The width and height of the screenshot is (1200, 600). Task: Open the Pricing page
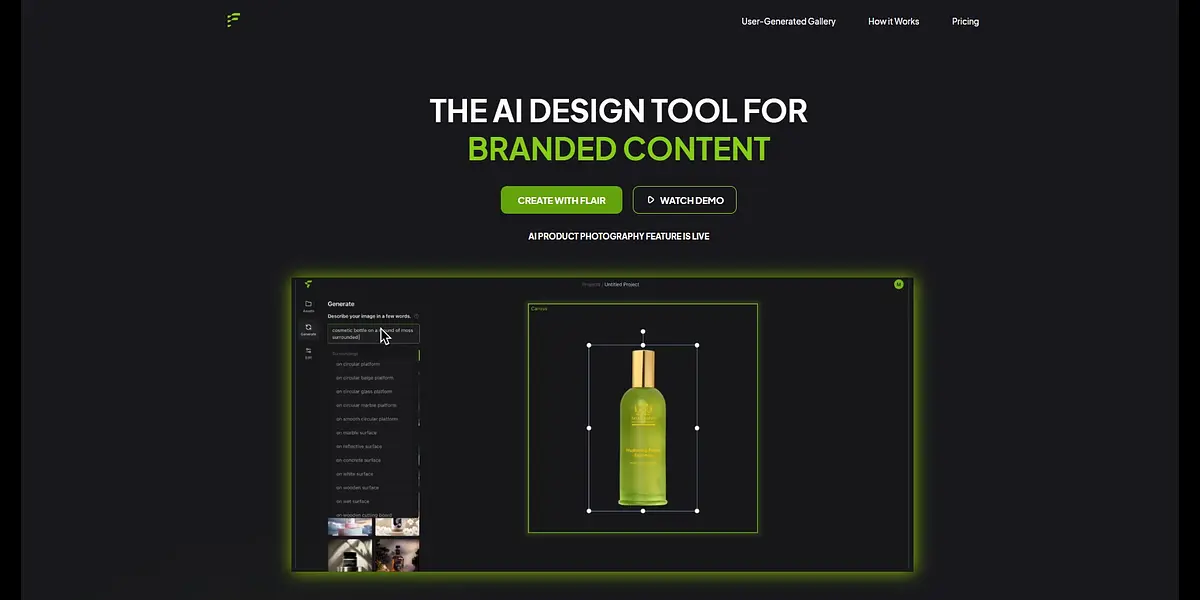(965, 21)
